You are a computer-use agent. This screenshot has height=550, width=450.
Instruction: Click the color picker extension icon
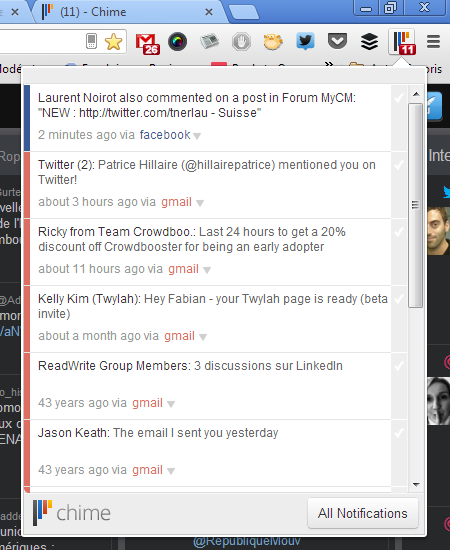tap(177, 42)
